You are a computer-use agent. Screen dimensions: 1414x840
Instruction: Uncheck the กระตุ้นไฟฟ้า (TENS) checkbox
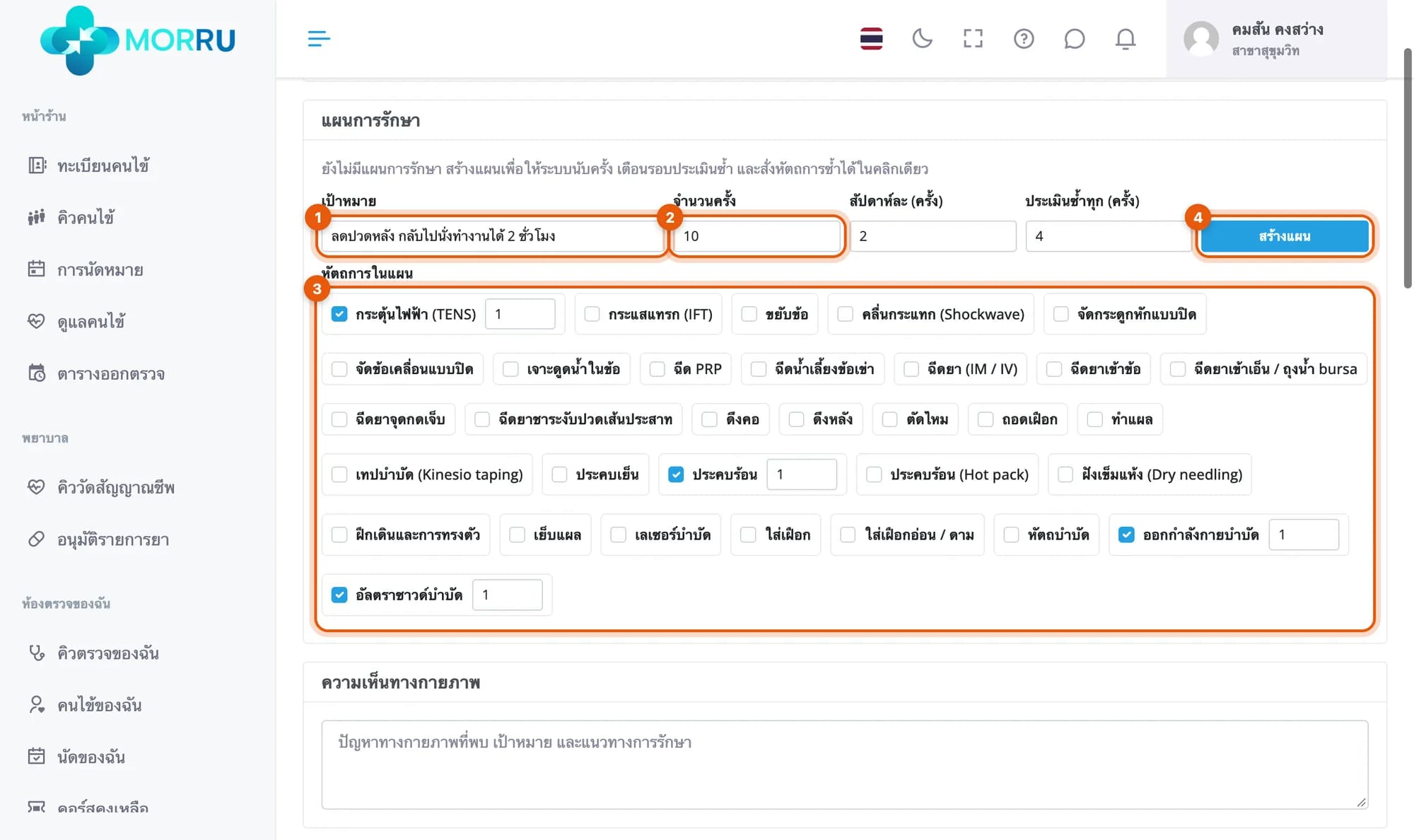click(339, 314)
